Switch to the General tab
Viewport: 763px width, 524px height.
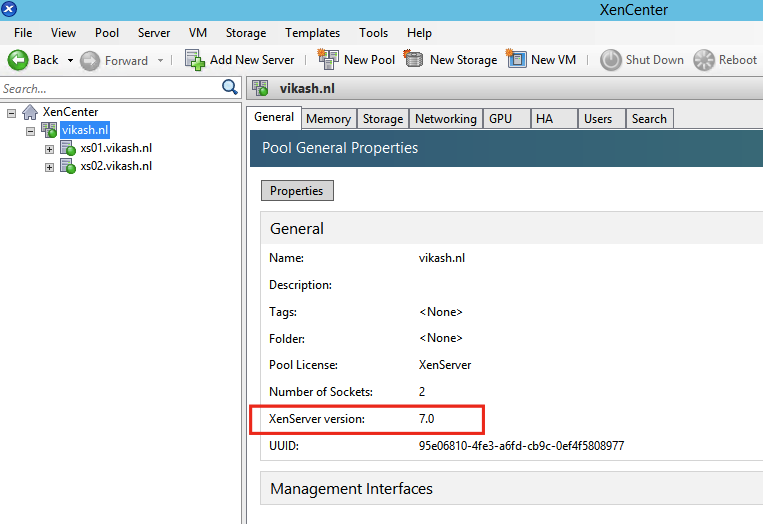[x=274, y=117]
